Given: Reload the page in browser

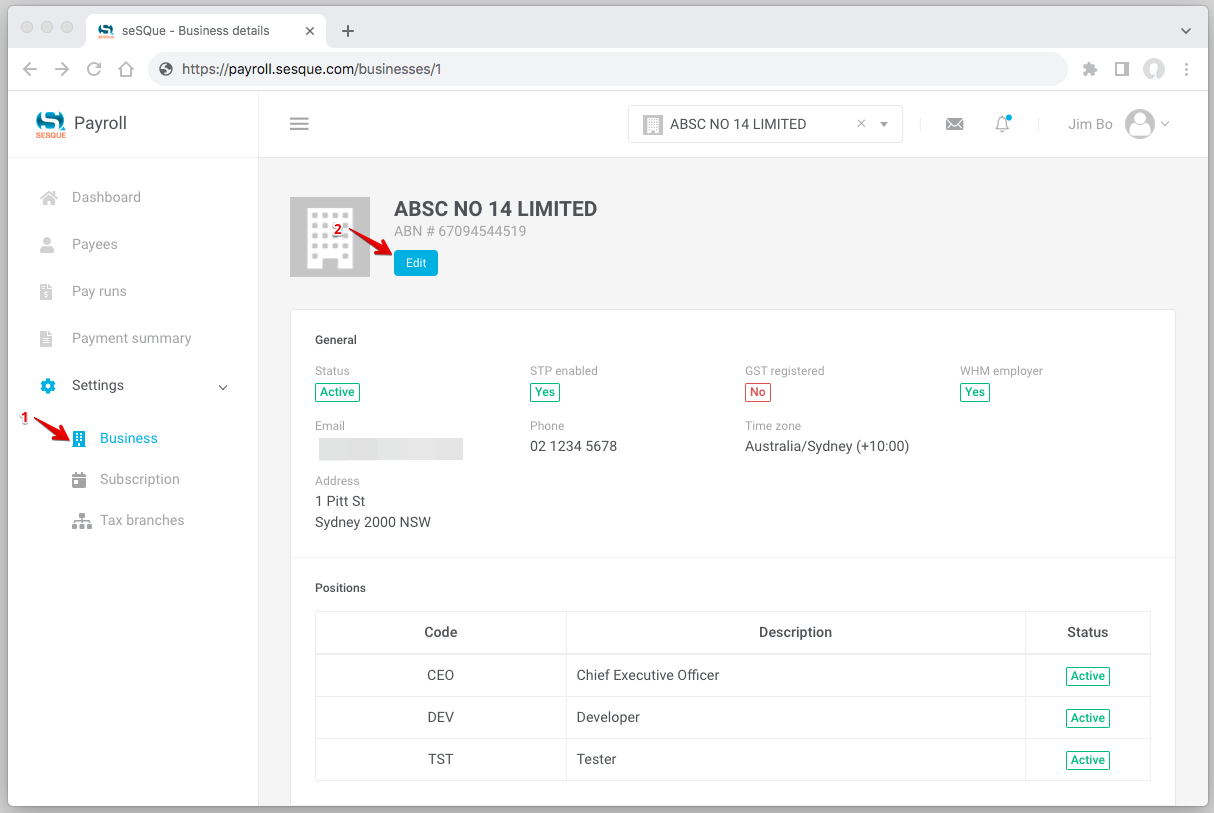Looking at the screenshot, I should (x=94, y=69).
